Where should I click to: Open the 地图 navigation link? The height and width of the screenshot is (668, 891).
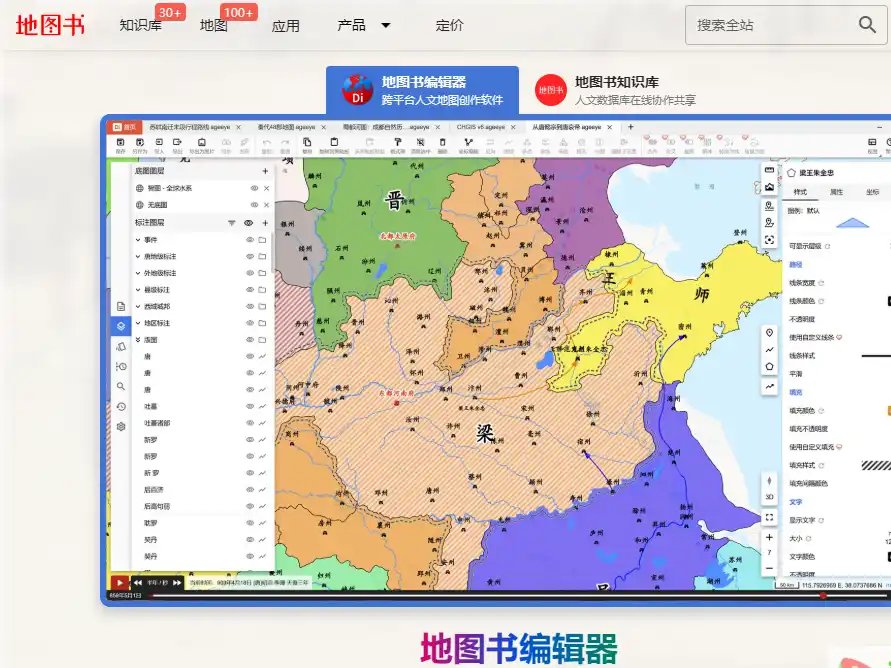pos(214,25)
